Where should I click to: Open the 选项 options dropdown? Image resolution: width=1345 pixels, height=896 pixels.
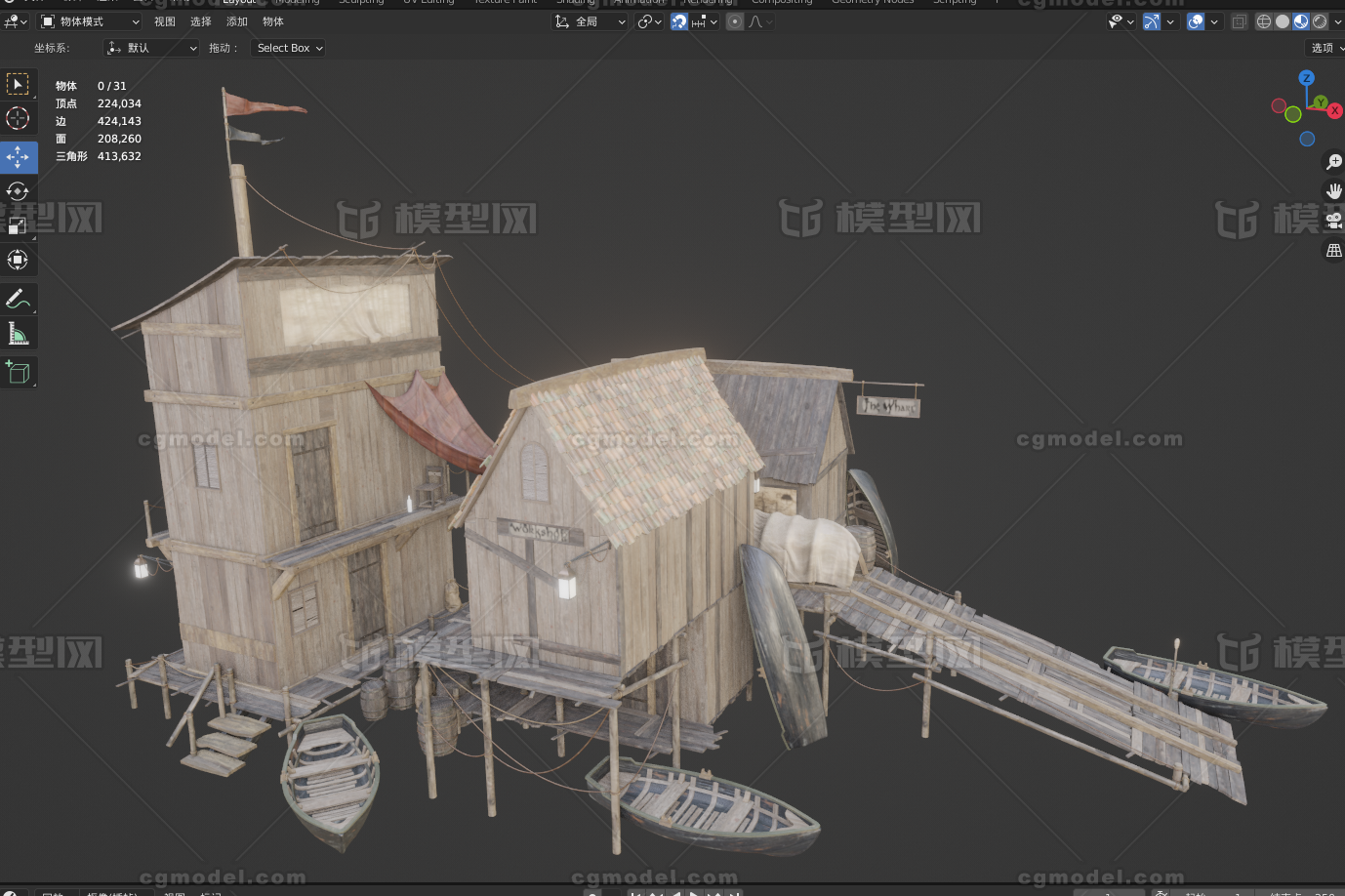[x=1325, y=48]
